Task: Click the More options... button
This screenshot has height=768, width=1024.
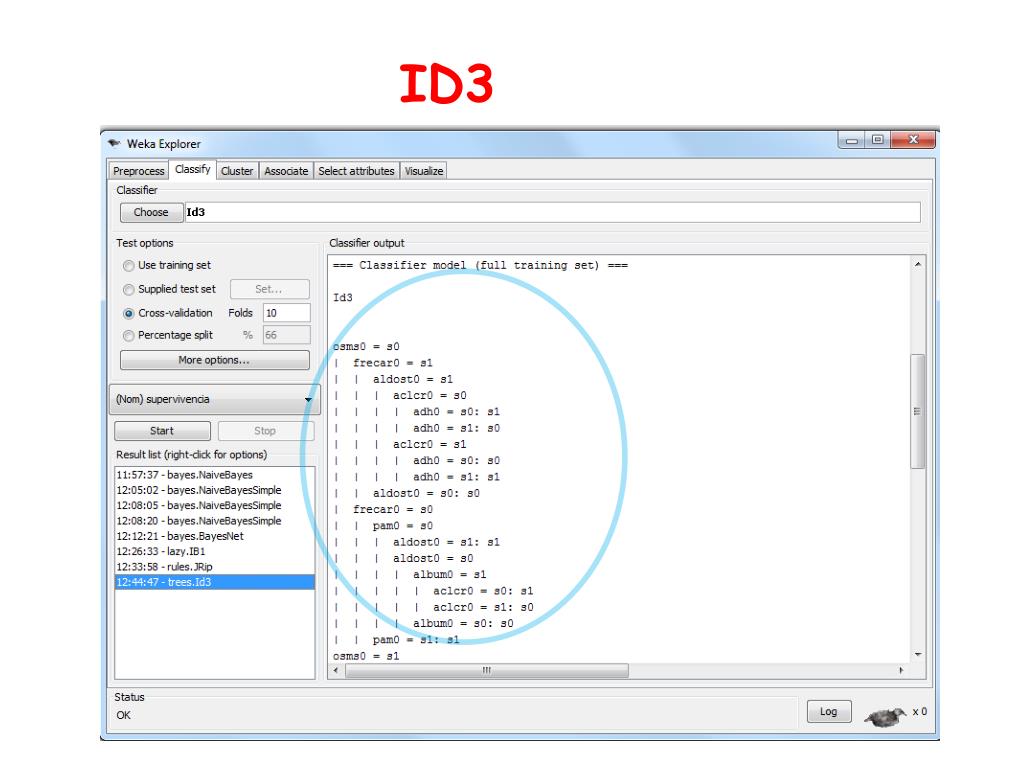Action: 214,360
